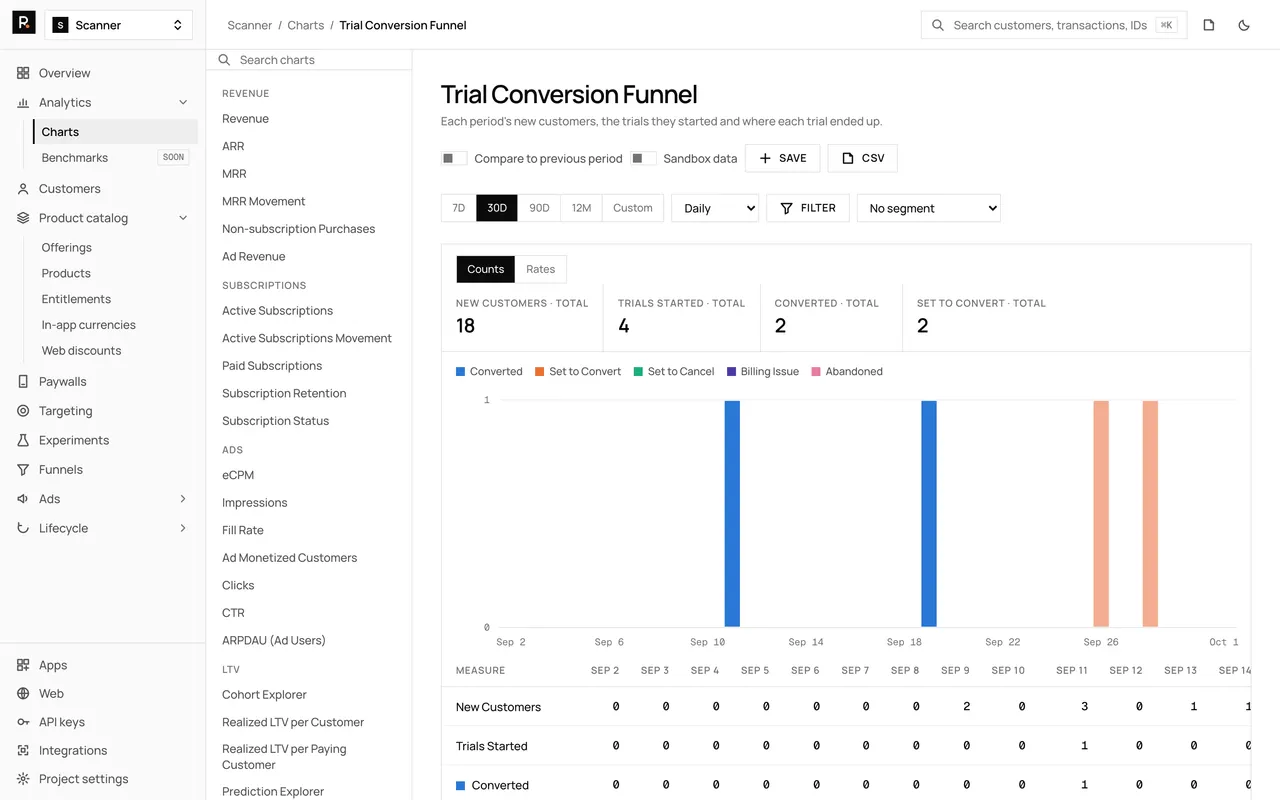Toggle the Set to Cancel legend series
1280x800 pixels.
point(674,371)
